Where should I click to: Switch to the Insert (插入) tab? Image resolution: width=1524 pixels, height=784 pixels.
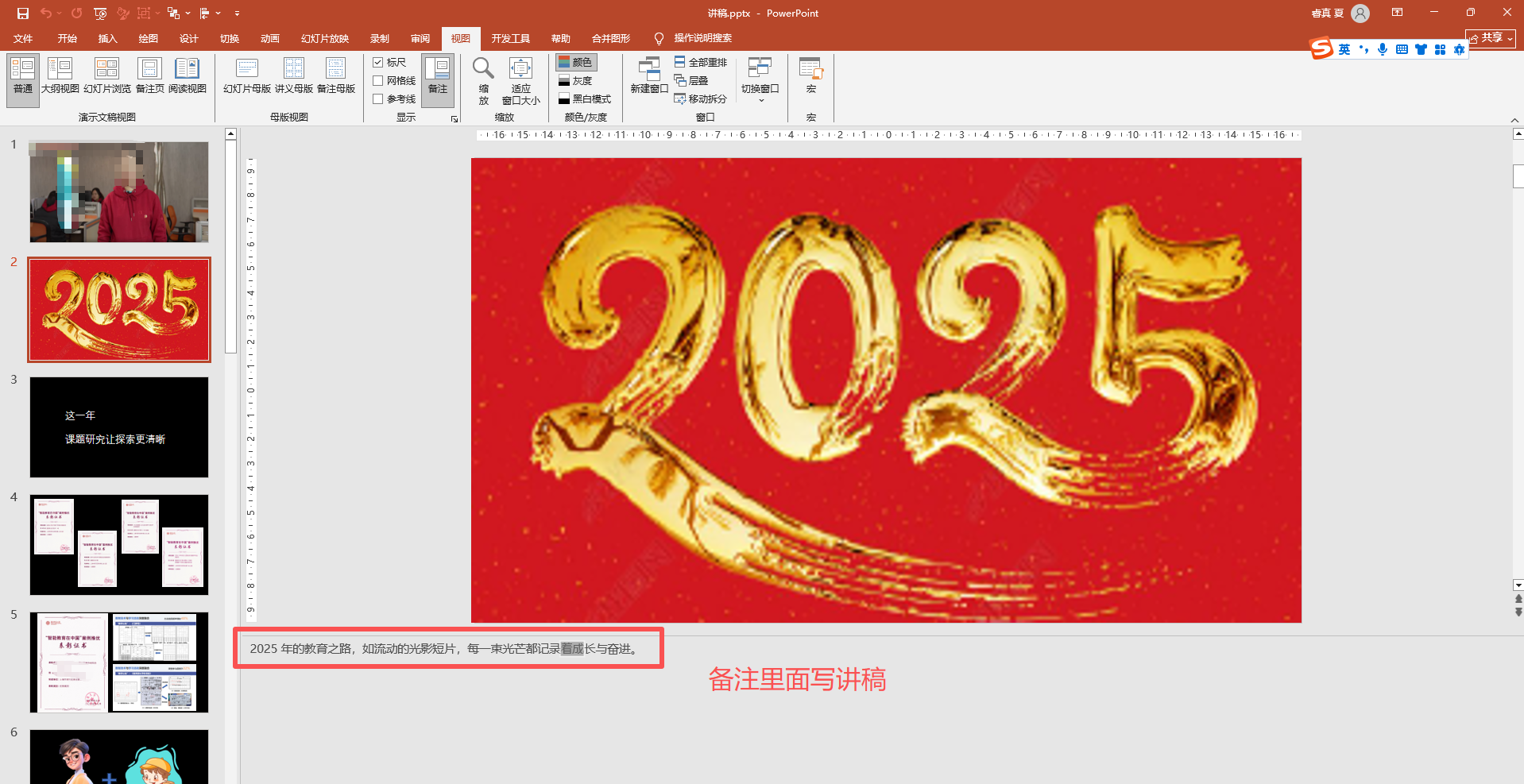pyautogui.click(x=108, y=38)
